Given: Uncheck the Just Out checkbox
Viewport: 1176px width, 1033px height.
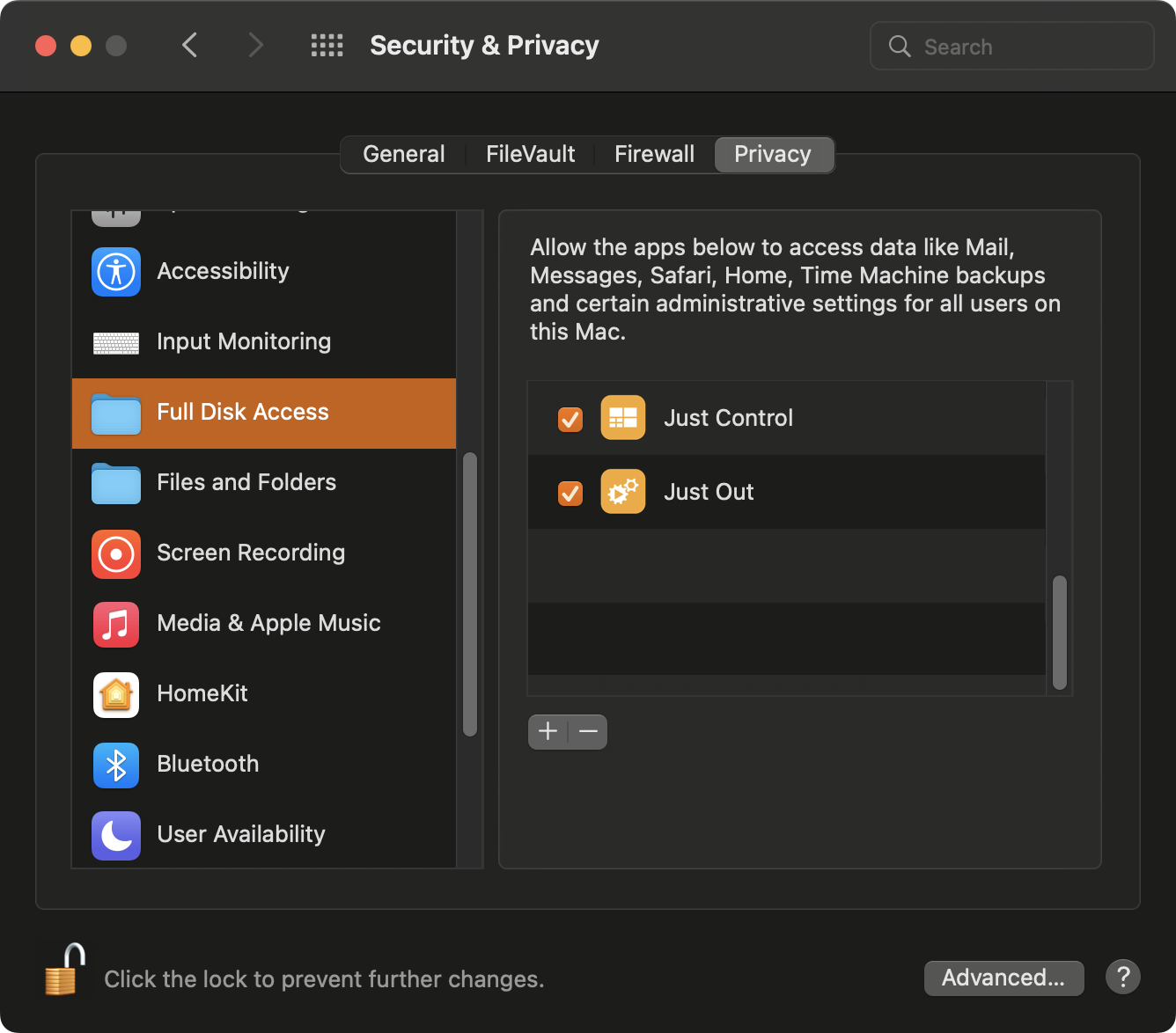Looking at the screenshot, I should point(570,493).
